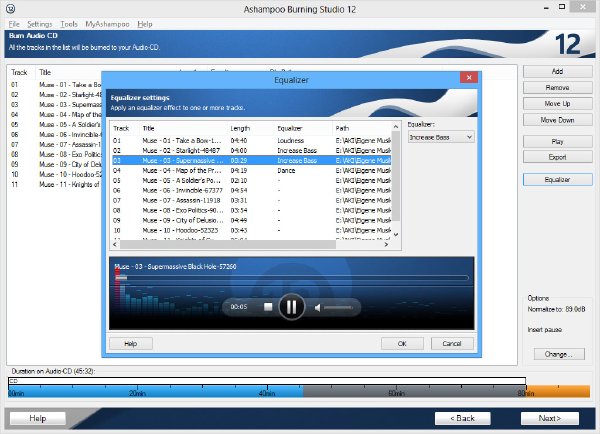Click the Normalize to: 89.0dB option text
This screenshot has width=600, height=434.
(x=556, y=309)
